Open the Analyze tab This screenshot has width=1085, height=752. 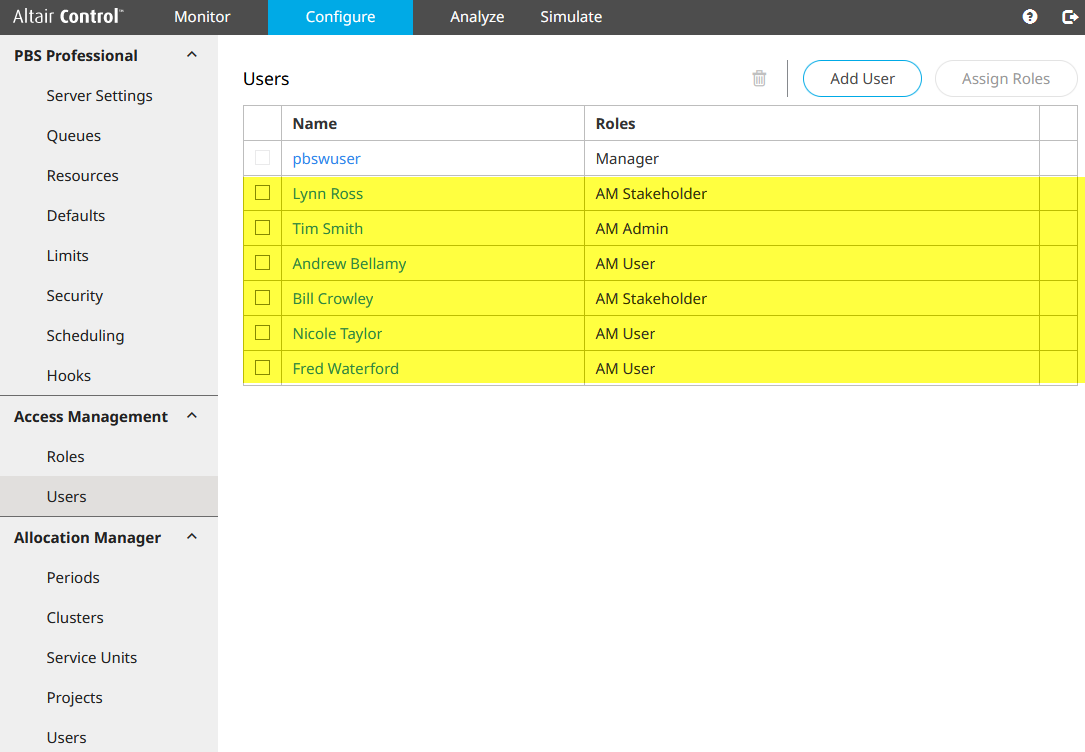pyautogui.click(x=477, y=17)
